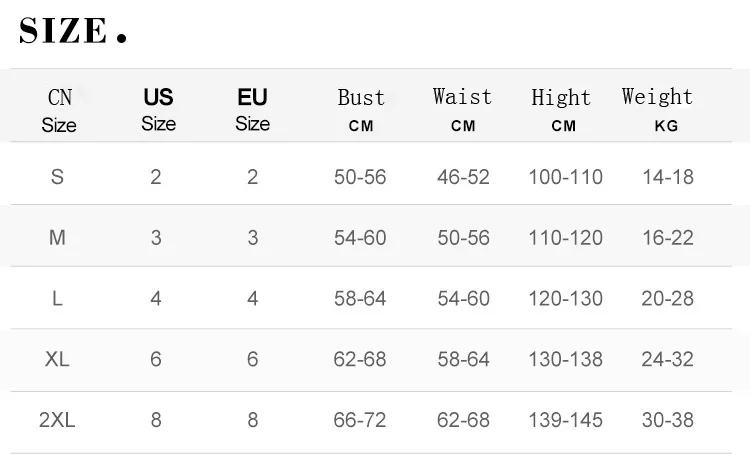Click the Hight CM column header

tap(561, 110)
